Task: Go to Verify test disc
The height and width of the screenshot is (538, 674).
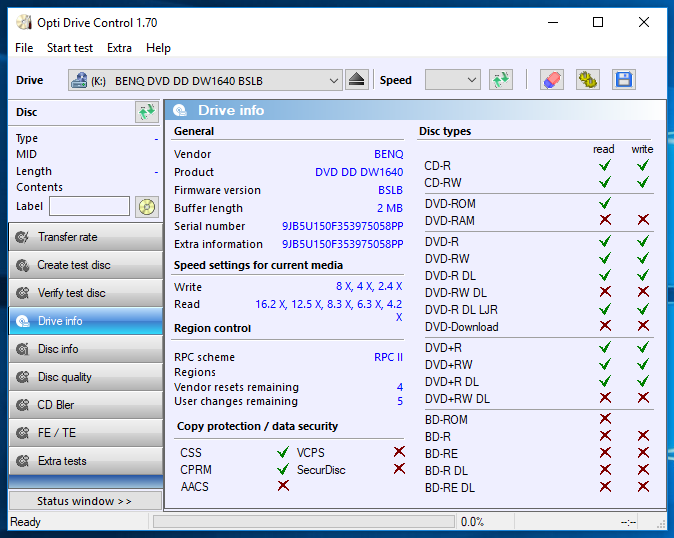Action: [x=86, y=293]
